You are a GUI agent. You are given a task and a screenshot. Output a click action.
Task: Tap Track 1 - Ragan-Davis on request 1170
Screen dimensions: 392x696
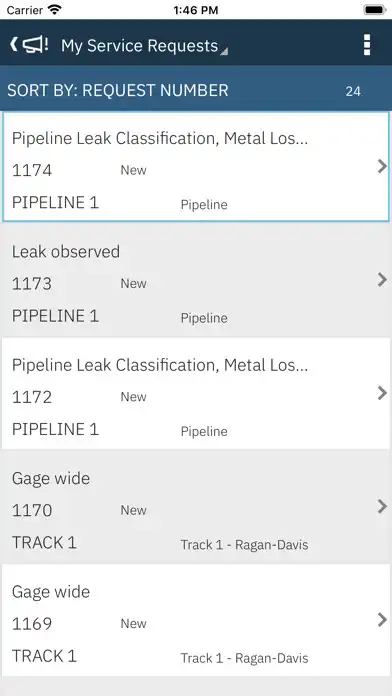pos(244,545)
